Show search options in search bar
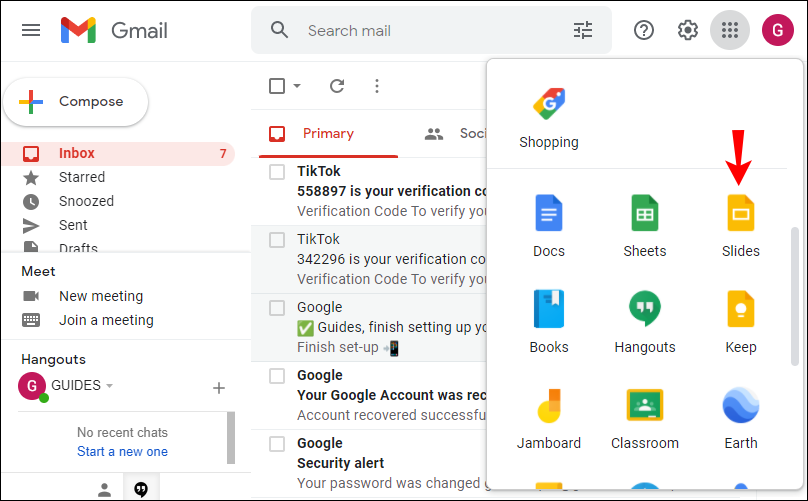Viewport: 808px width, 501px height. point(583,30)
